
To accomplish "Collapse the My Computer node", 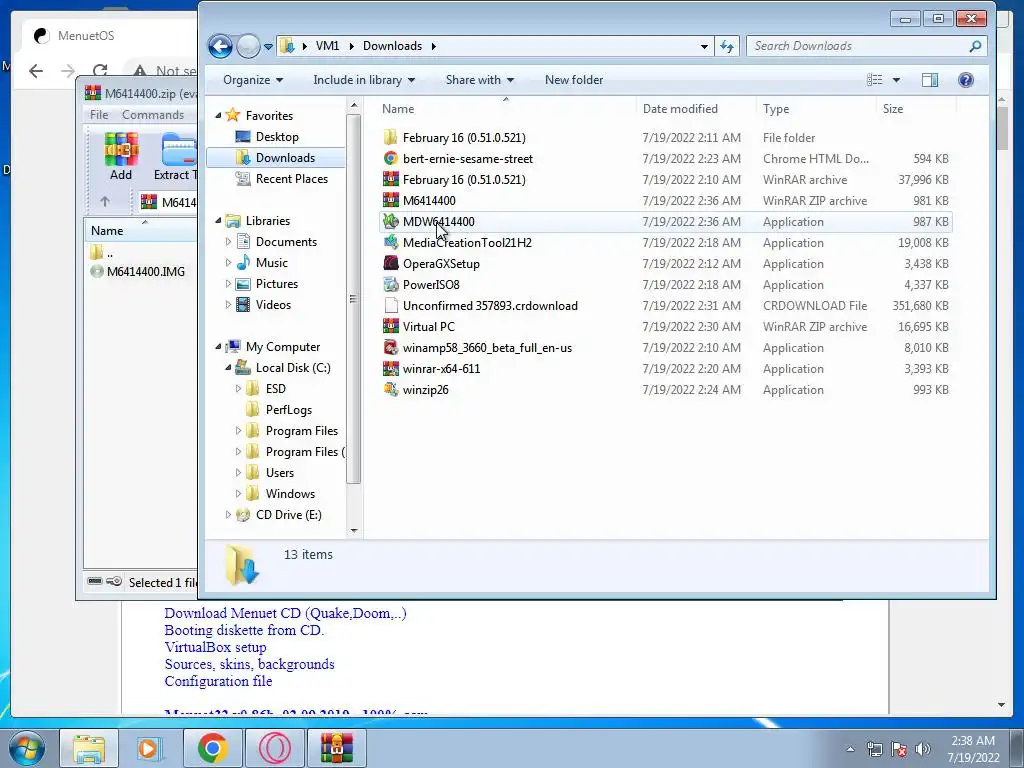I will [x=218, y=347].
